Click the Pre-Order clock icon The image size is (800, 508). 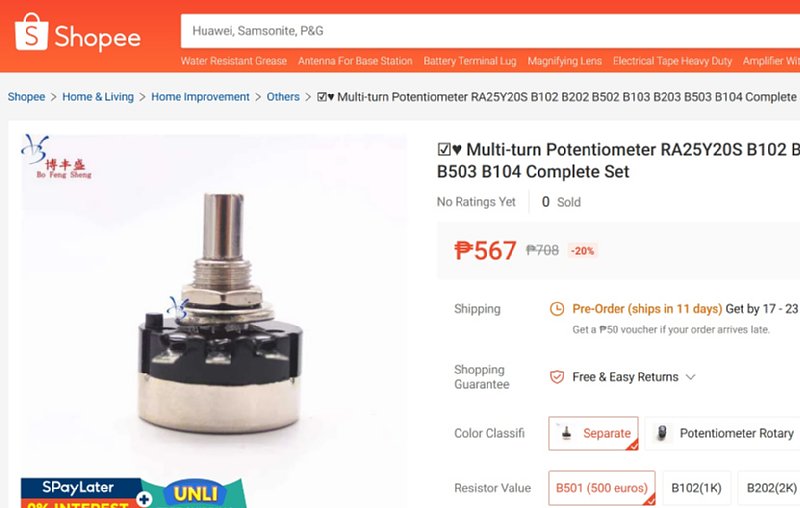click(x=557, y=309)
